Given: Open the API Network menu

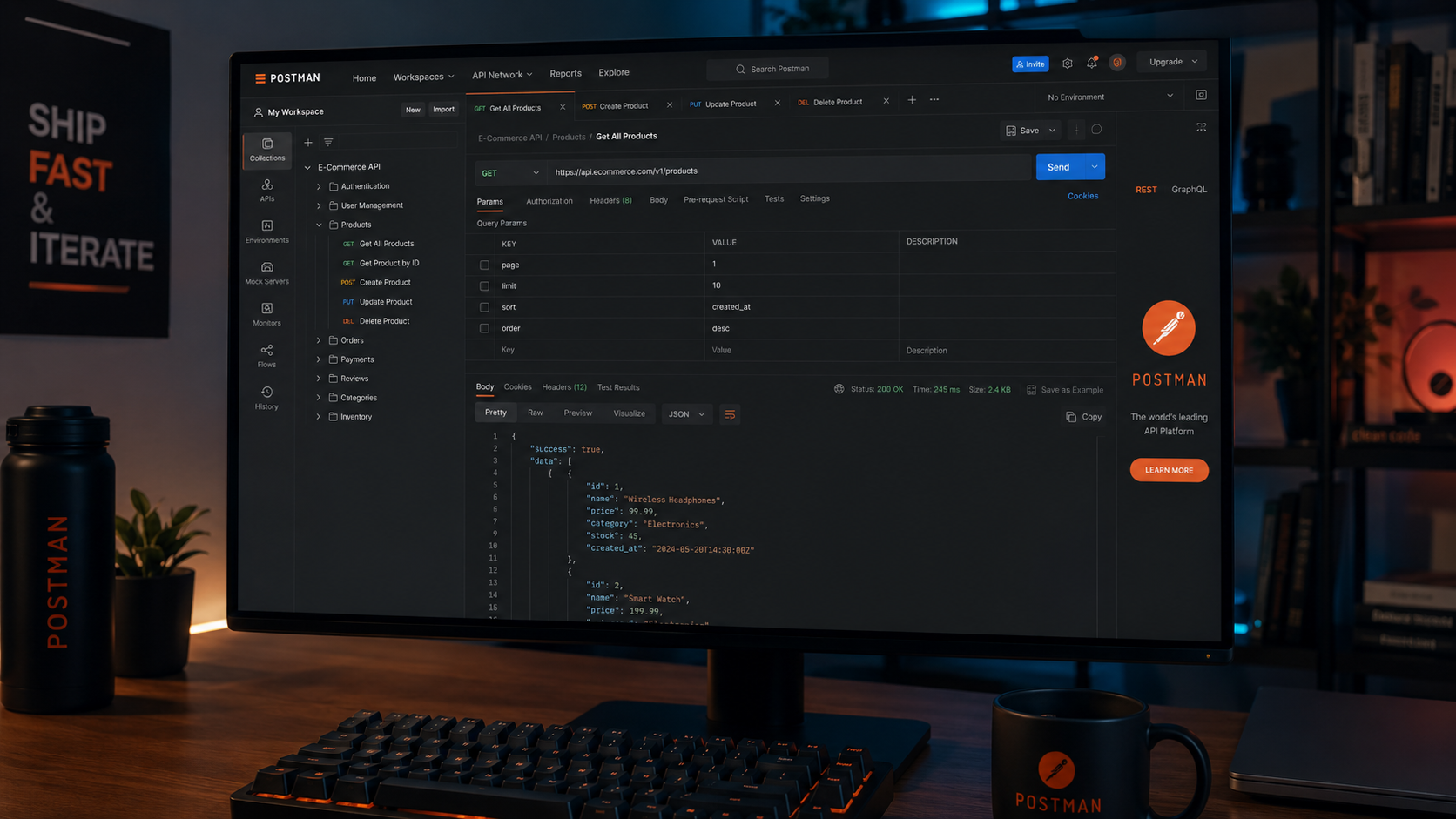Looking at the screenshot, I should tap(502, 75).
